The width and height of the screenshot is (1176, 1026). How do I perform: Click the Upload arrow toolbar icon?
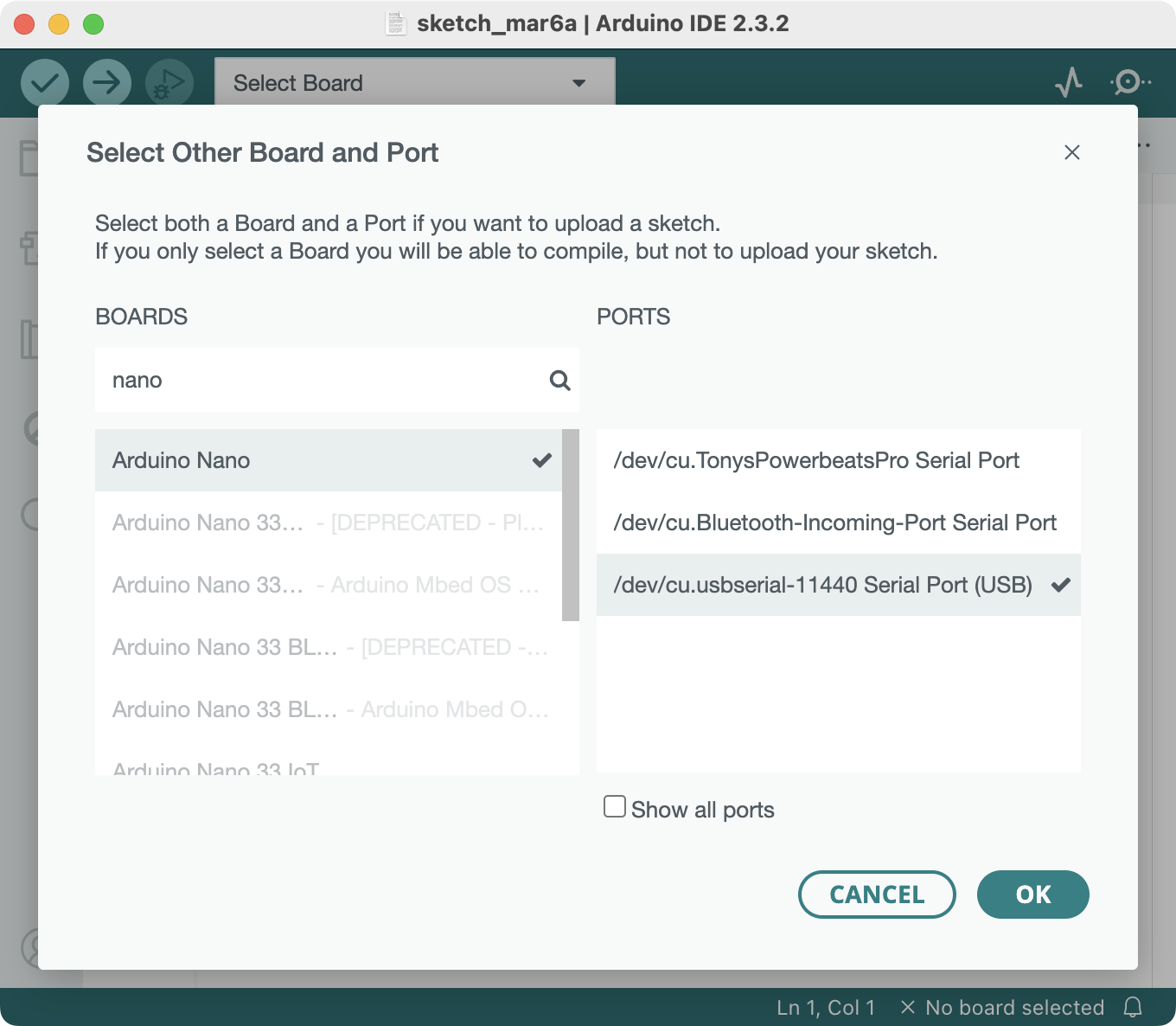107,83
